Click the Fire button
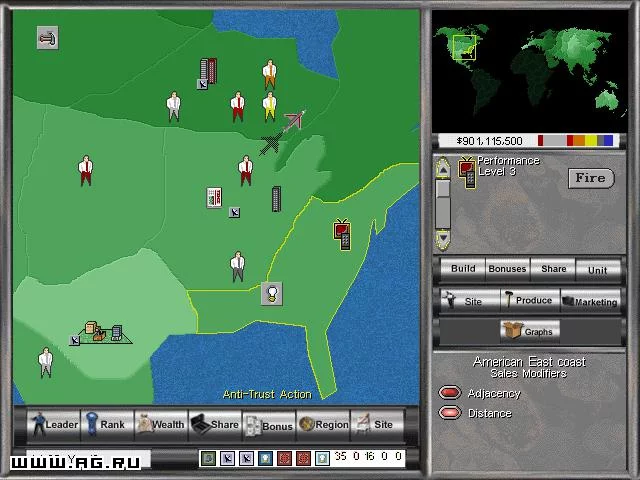 coord(591,178)
